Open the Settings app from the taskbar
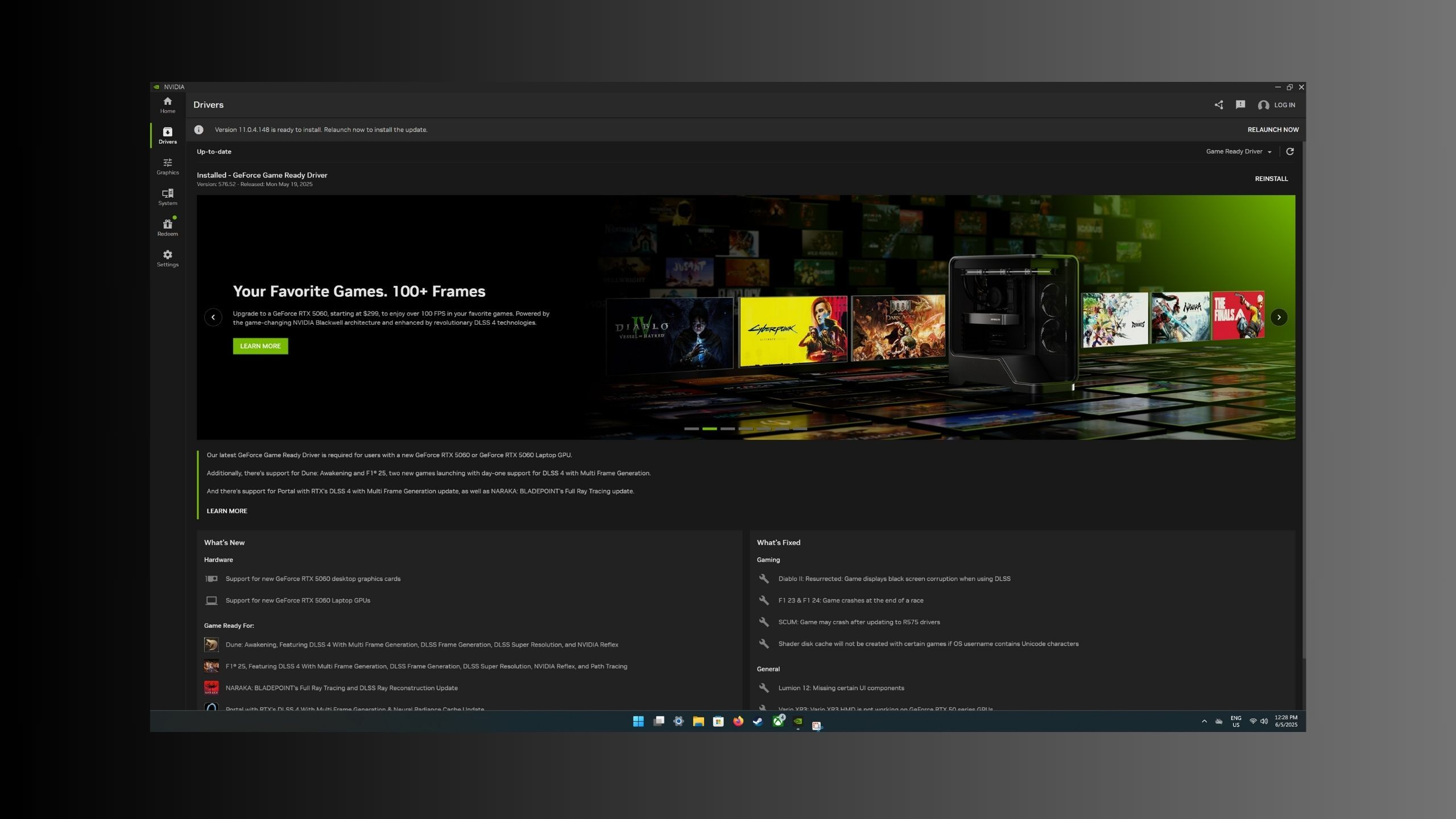The image size is (1456, 819). [x=678, y=721]
